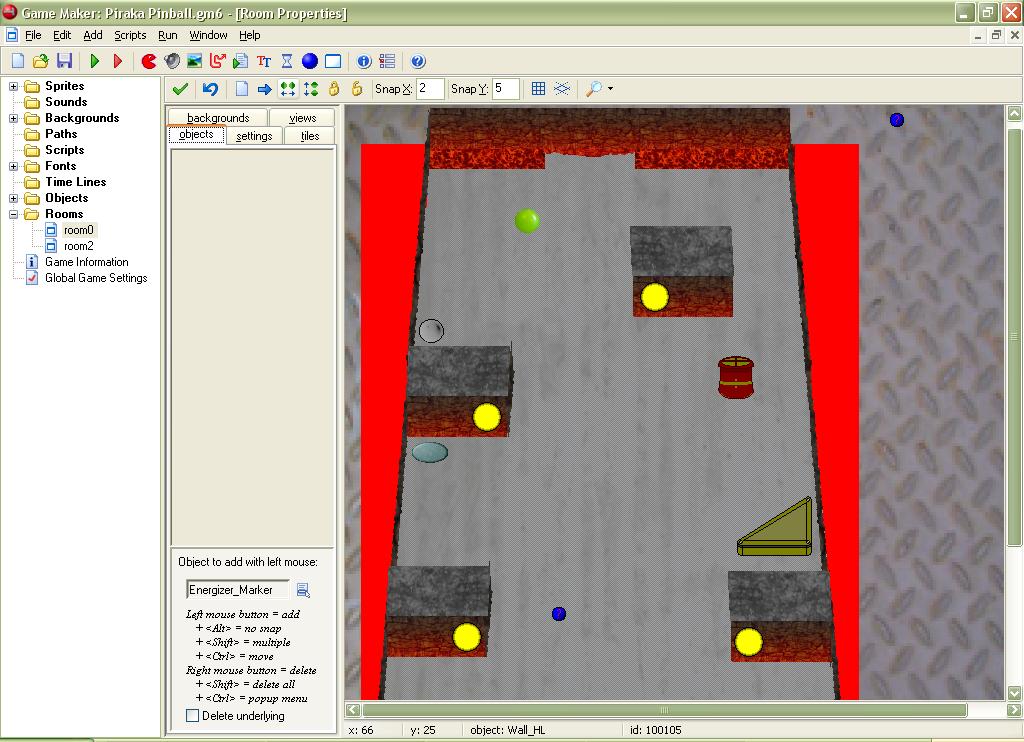This screenshot has width=1024, height=742.
Task: Run in debug mode with the red arrow
Action: tap(118, 61)
